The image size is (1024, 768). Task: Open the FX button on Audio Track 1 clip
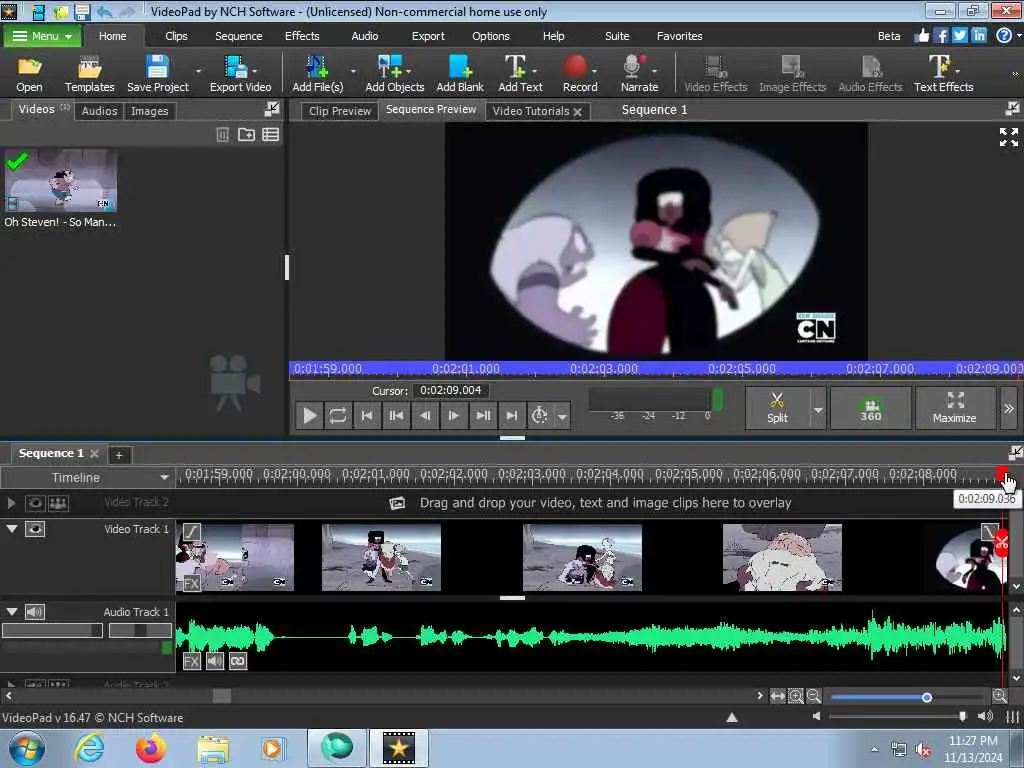click(191, 661)
